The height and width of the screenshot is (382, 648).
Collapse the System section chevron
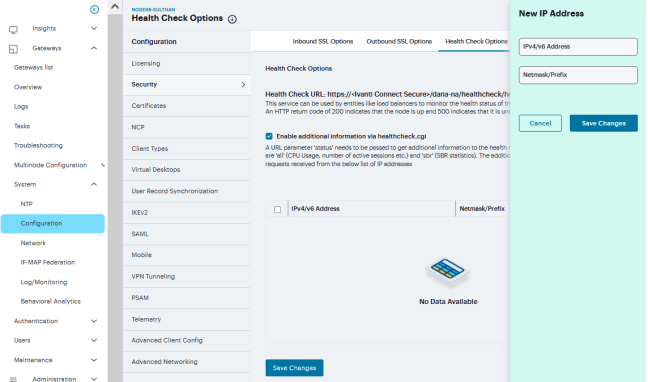[x=94, y=184]
